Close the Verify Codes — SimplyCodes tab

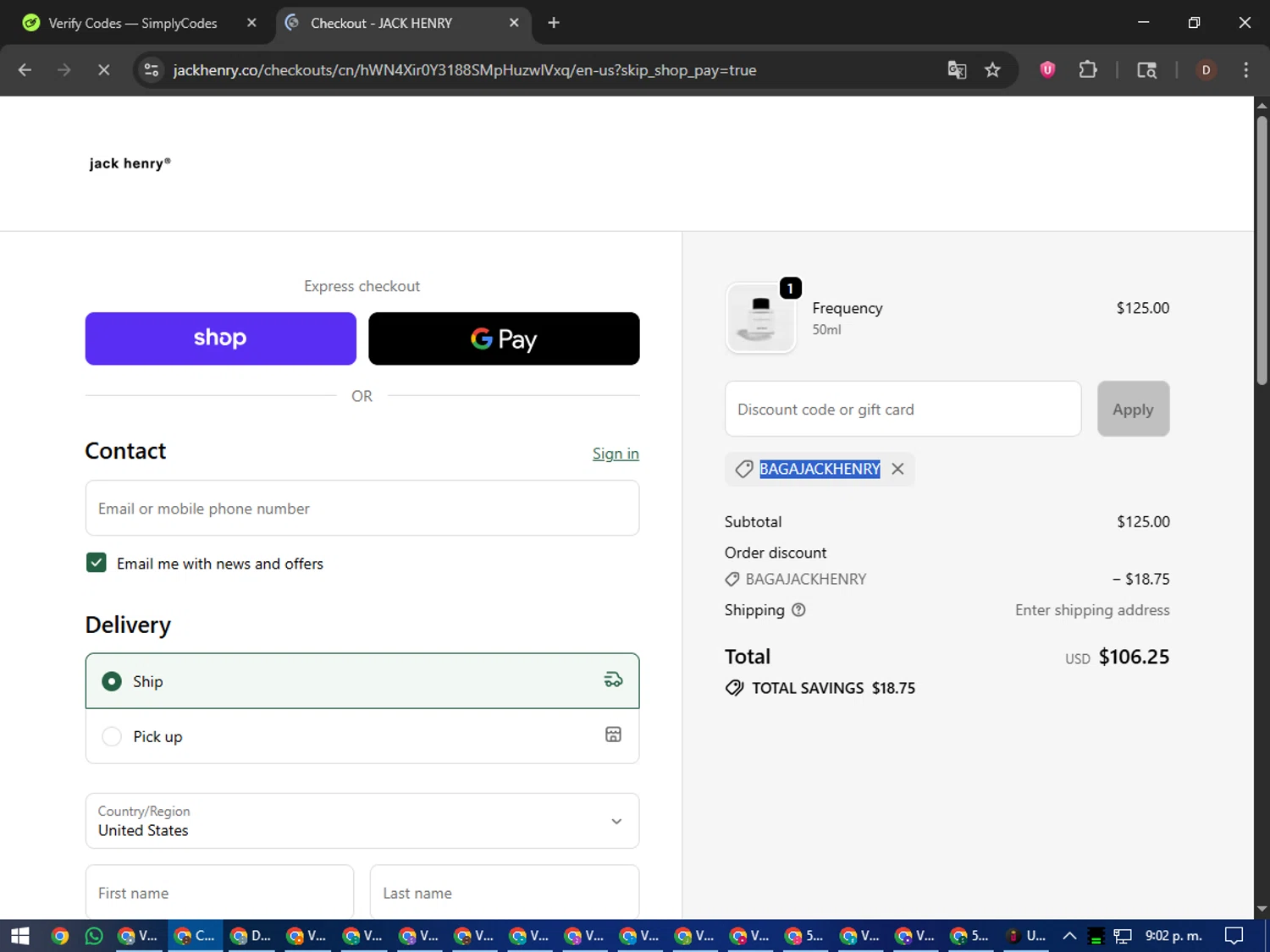click(x=251, y=23)
